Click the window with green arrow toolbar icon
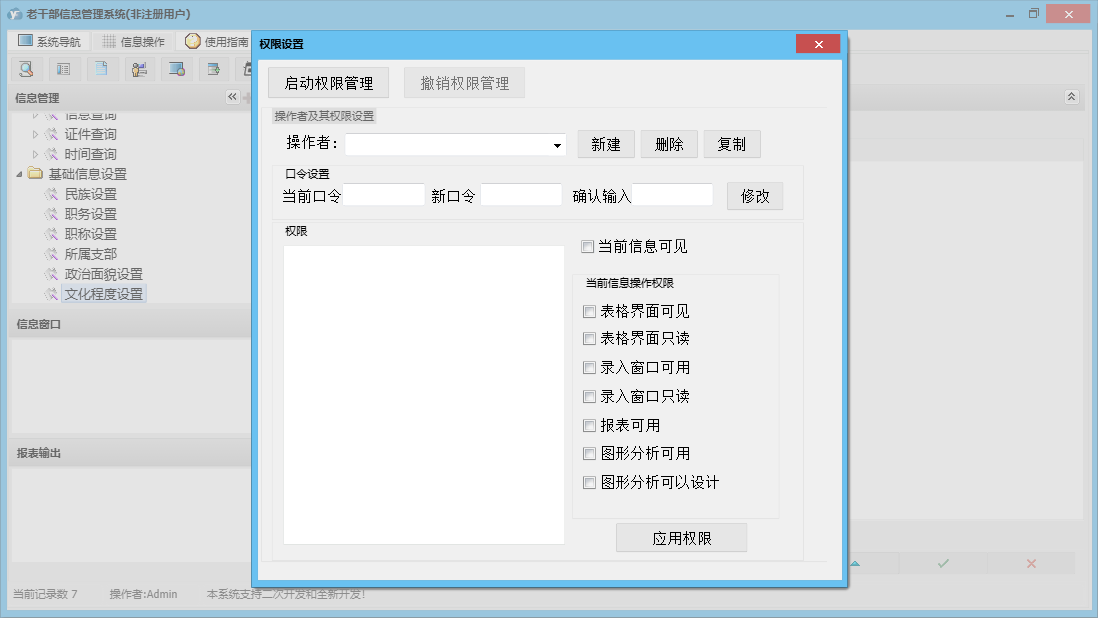Screen dimensions: 1098x618 pyautogui.click(x=214, y=69)
